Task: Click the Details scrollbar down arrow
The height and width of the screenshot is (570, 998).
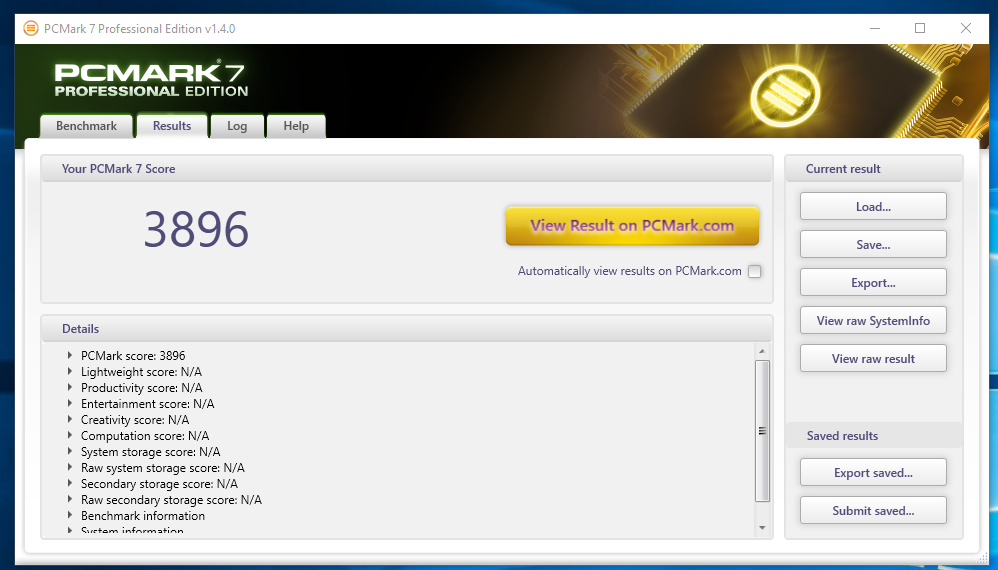Action: [x=762, y=528]
